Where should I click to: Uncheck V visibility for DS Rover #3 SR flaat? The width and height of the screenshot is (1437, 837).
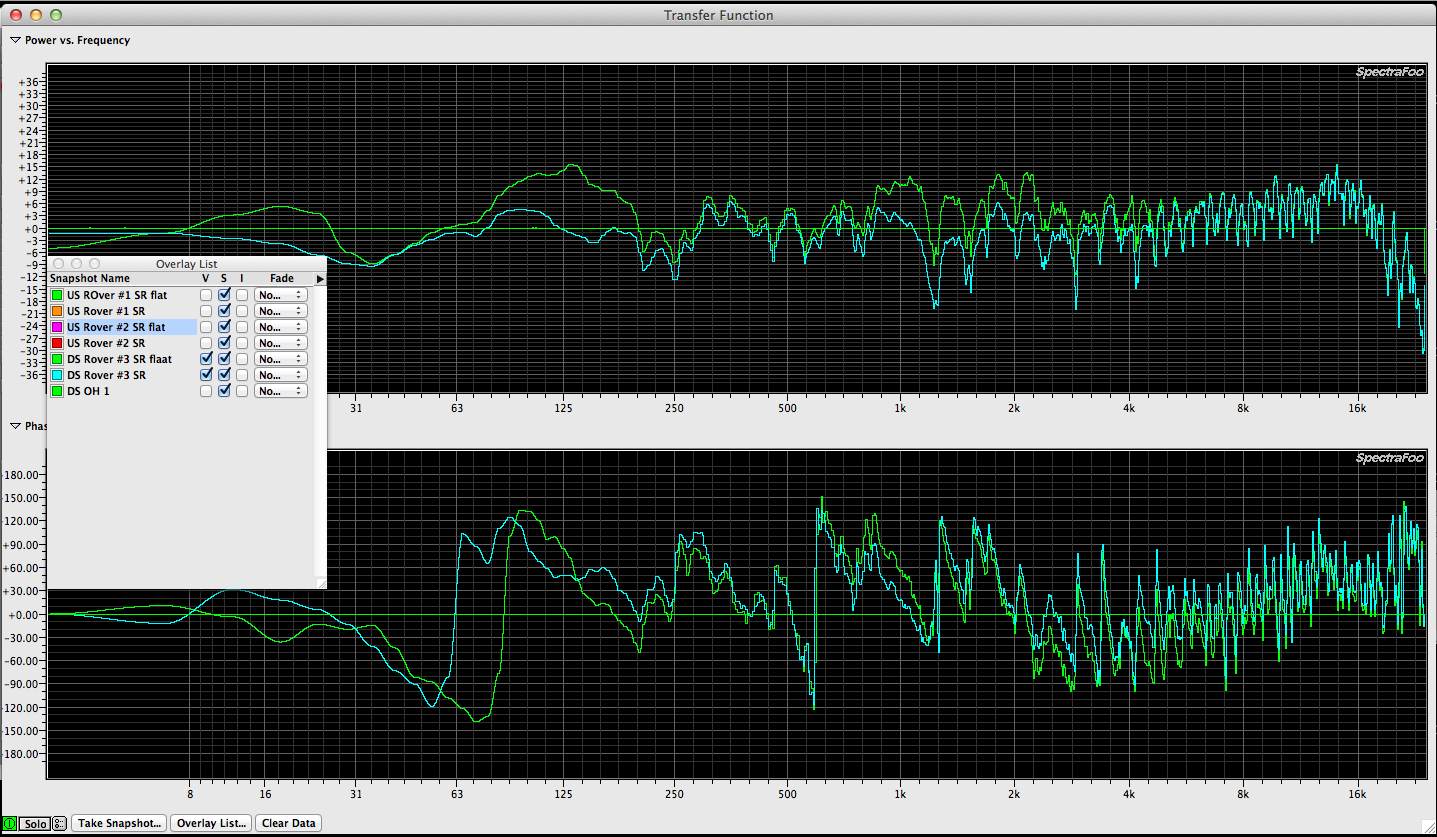click(x=206, y=359)
